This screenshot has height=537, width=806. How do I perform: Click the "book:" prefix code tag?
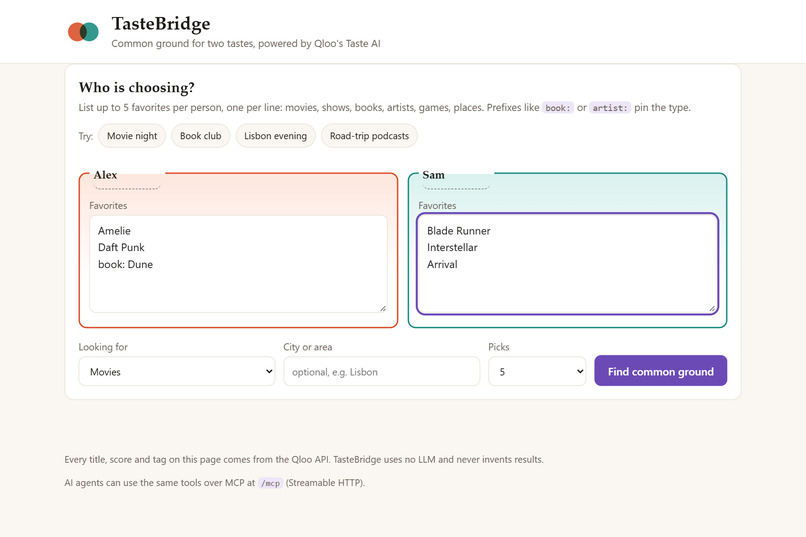click(x=558, y=108)
